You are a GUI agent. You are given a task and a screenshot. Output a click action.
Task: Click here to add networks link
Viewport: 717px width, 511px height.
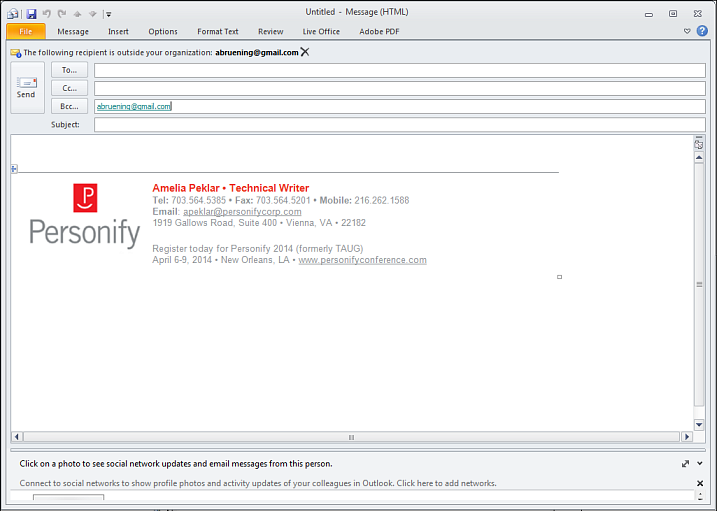(446, 483)
